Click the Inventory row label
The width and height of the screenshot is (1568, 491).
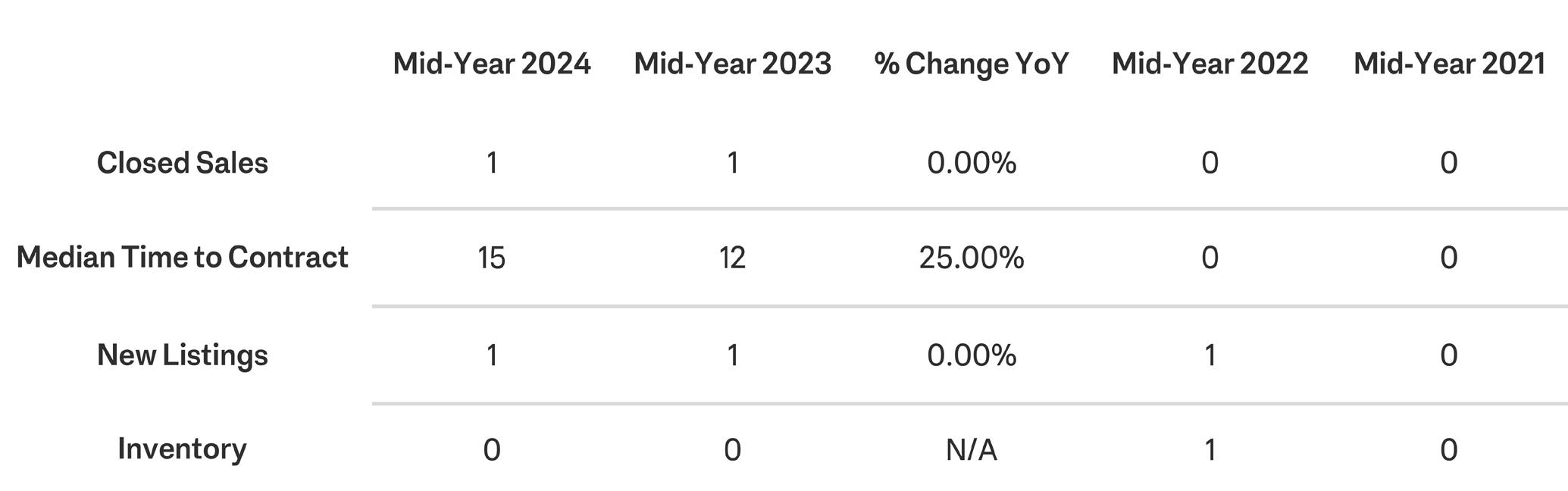click(x=183, y=449)
